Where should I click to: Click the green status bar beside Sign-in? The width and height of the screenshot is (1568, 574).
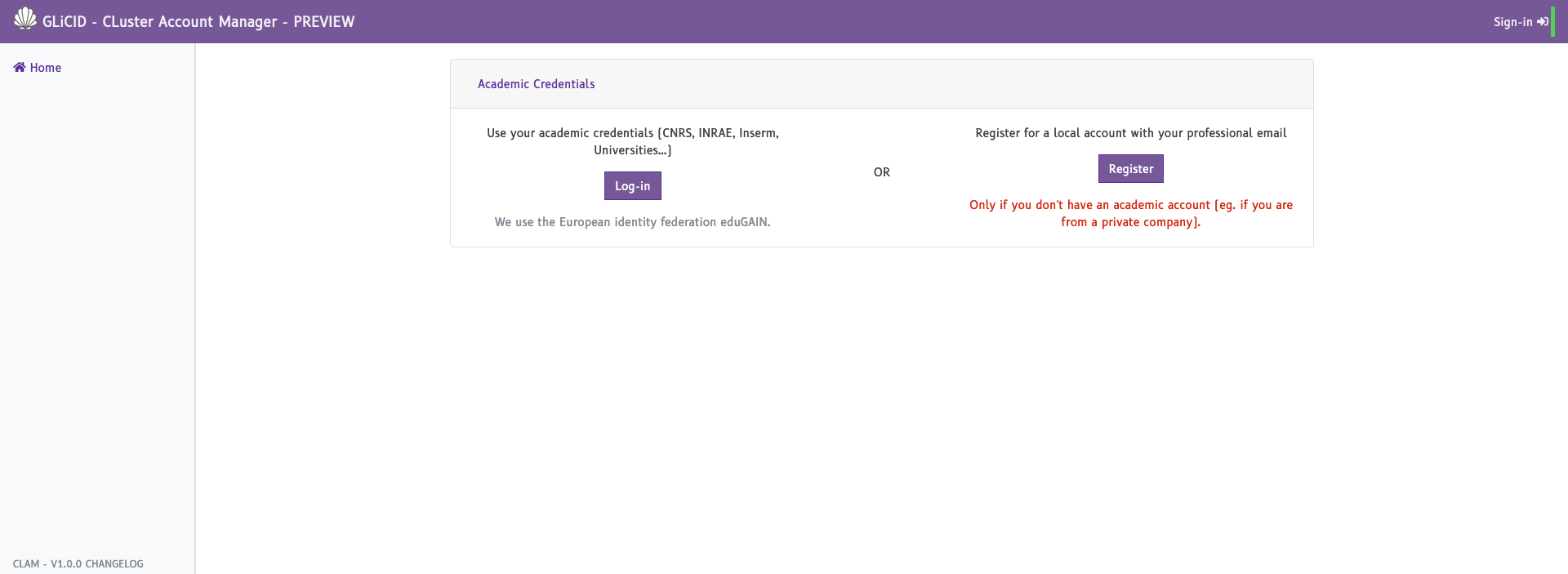coord(1552,22)
